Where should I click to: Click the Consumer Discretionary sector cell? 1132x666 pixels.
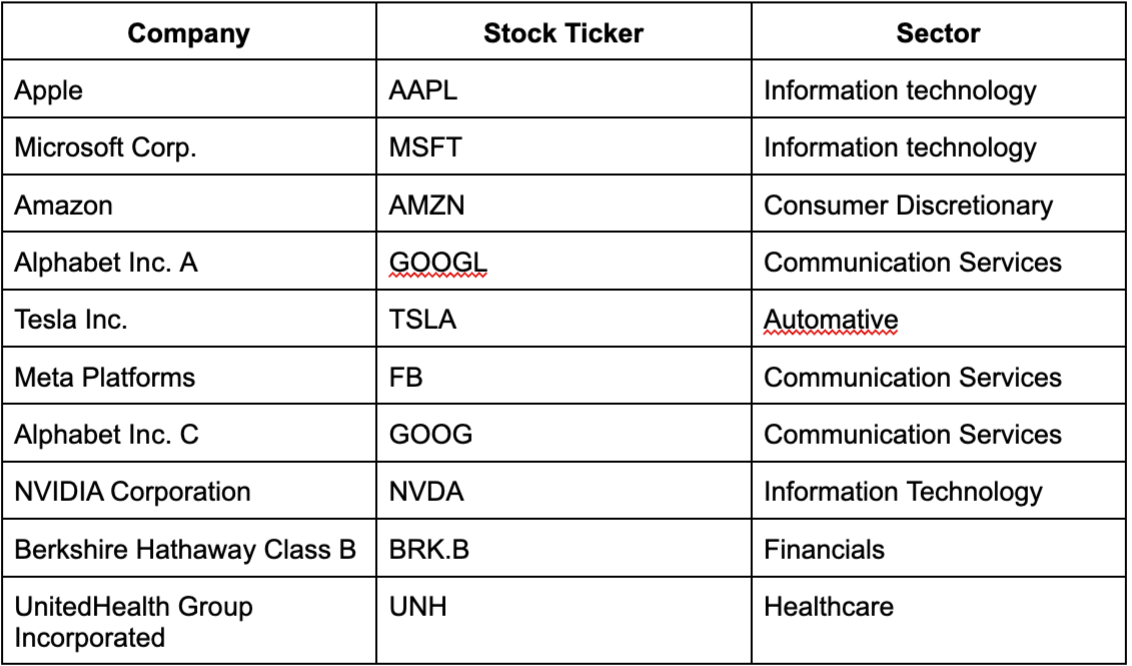click(x=938, y=204)
